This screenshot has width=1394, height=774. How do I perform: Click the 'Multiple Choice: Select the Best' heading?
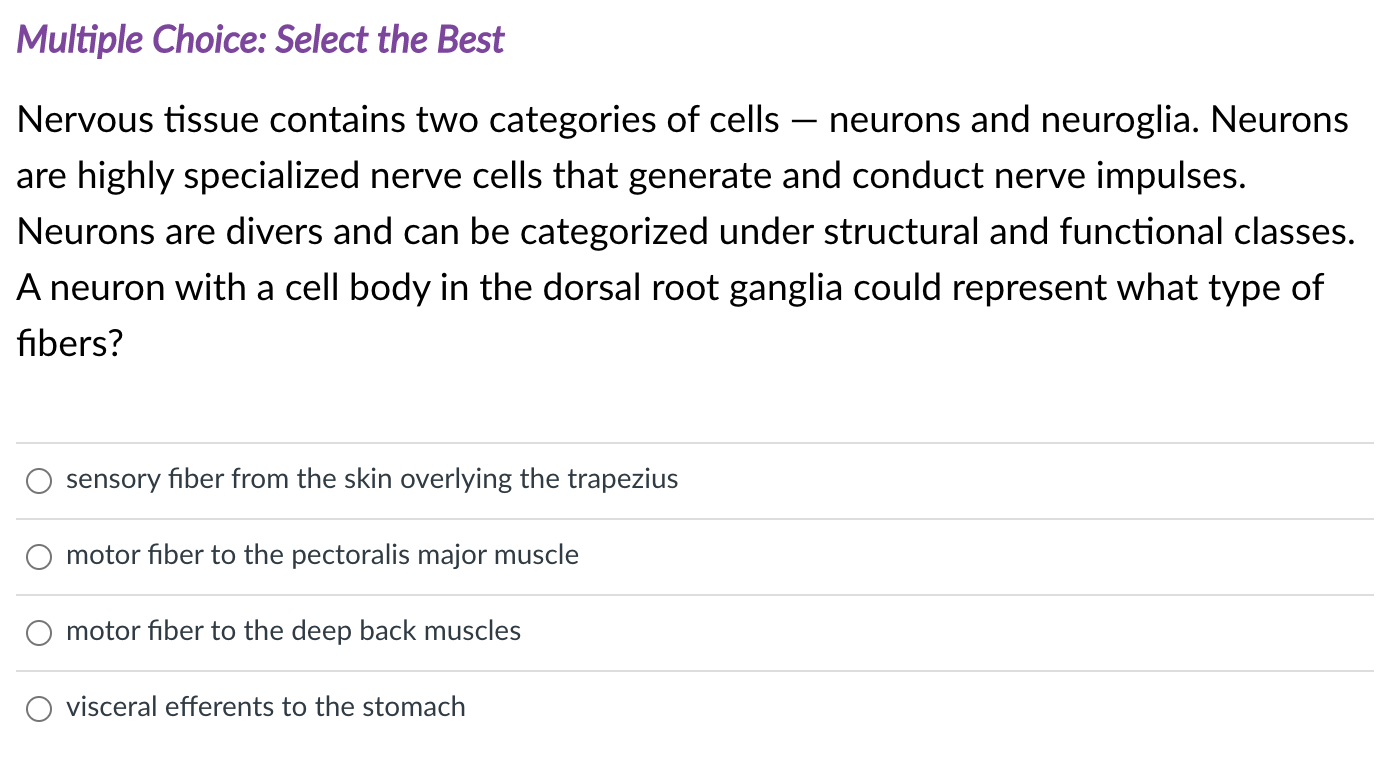point(260,39)
